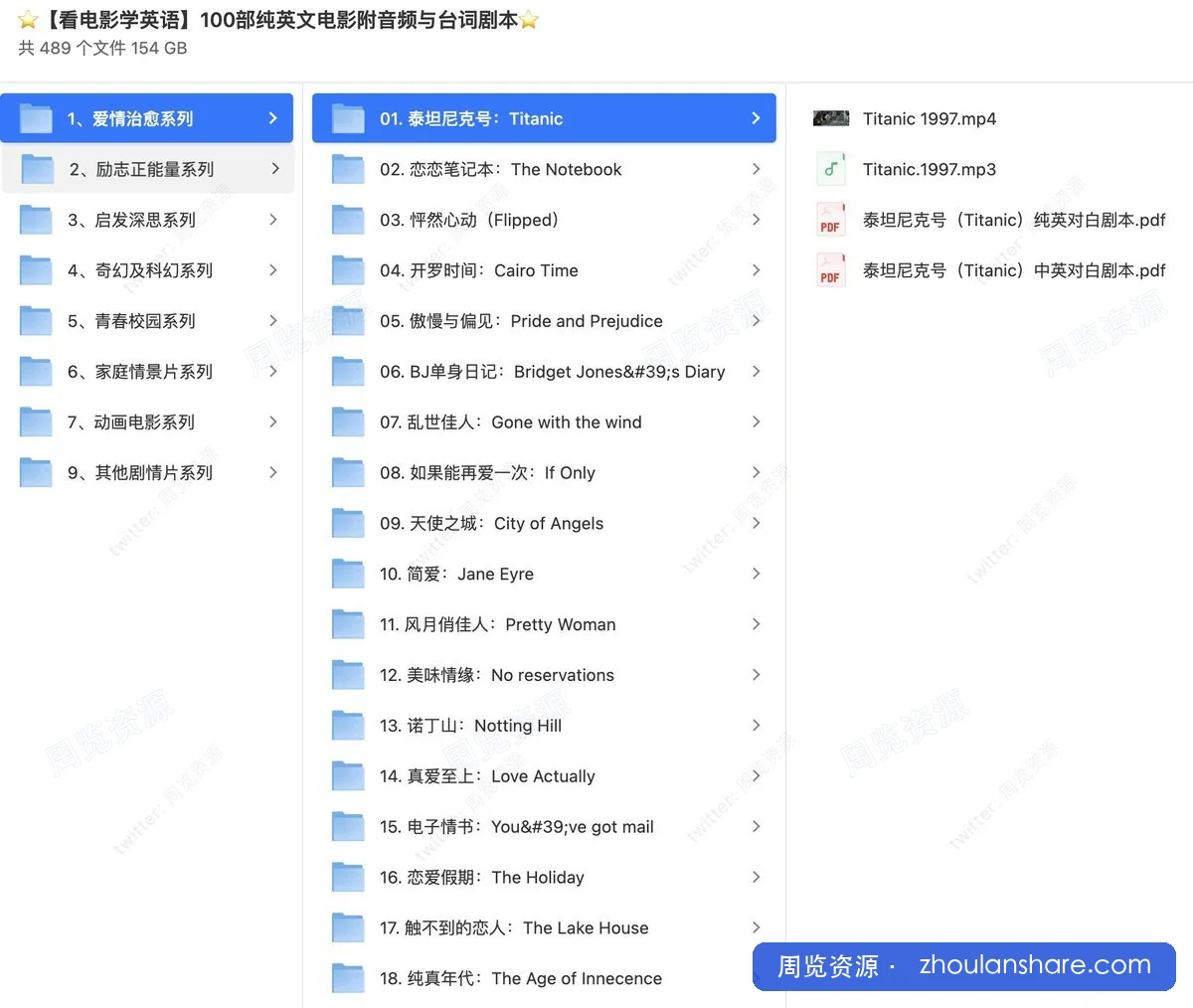Select the 1、爱情治愈系列 category

tap(147, 118)
